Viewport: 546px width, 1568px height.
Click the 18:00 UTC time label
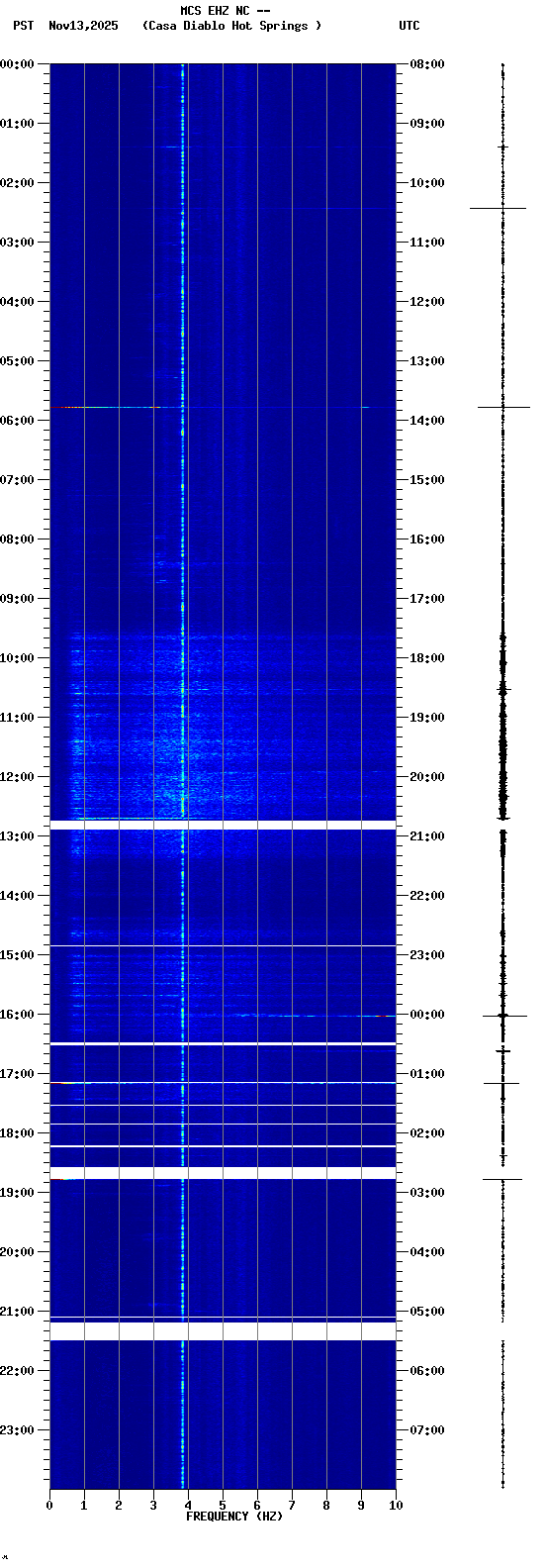click(x=427, y=658)
